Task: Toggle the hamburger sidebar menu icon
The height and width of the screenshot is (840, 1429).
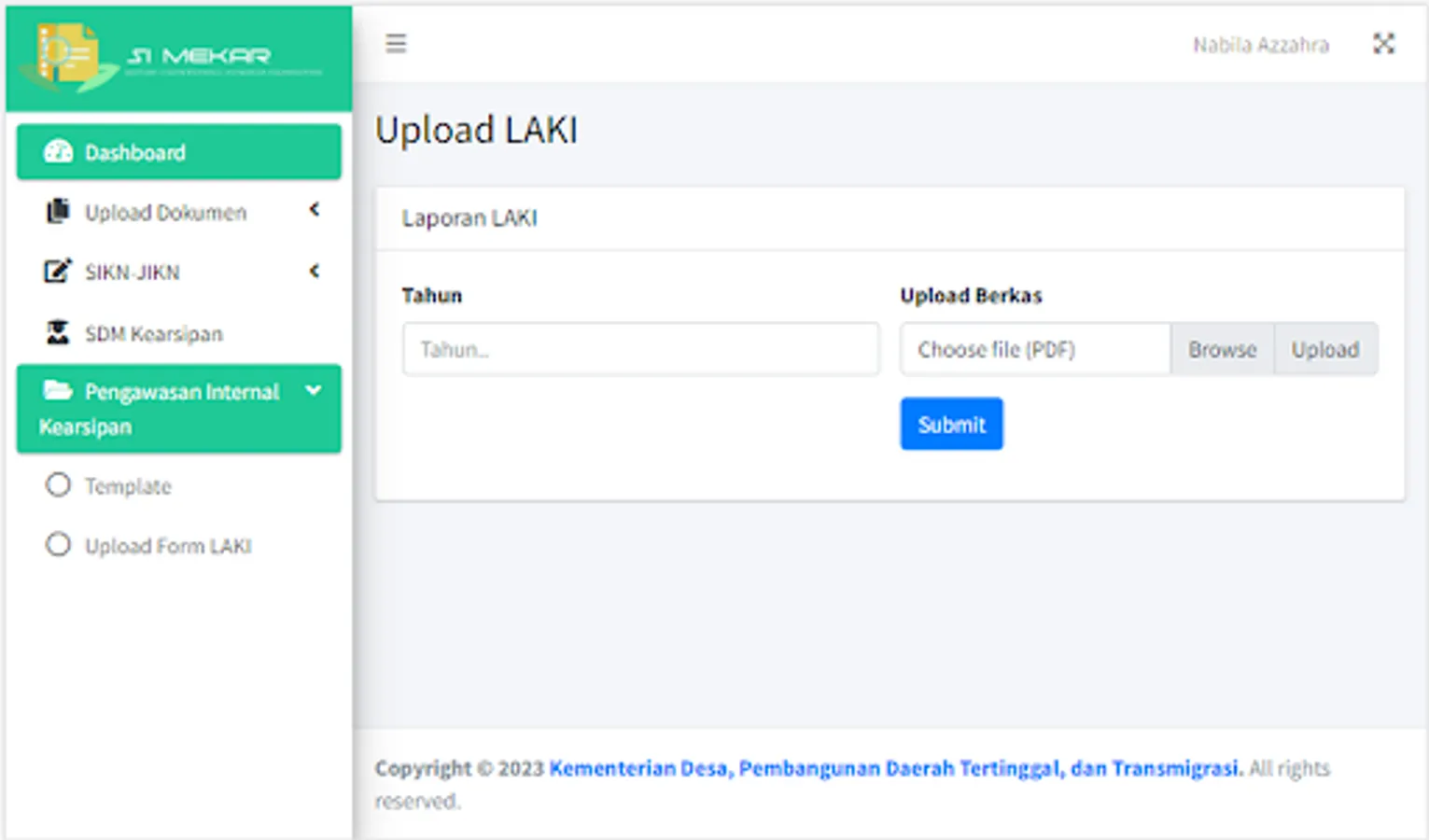Action: pyautogui.click(x=396, y=43)
